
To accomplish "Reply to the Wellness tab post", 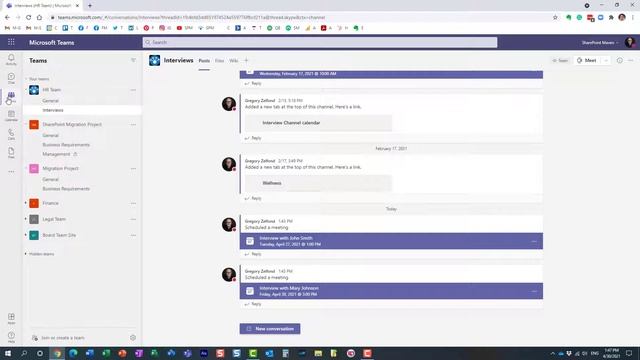I will point(253,198).
